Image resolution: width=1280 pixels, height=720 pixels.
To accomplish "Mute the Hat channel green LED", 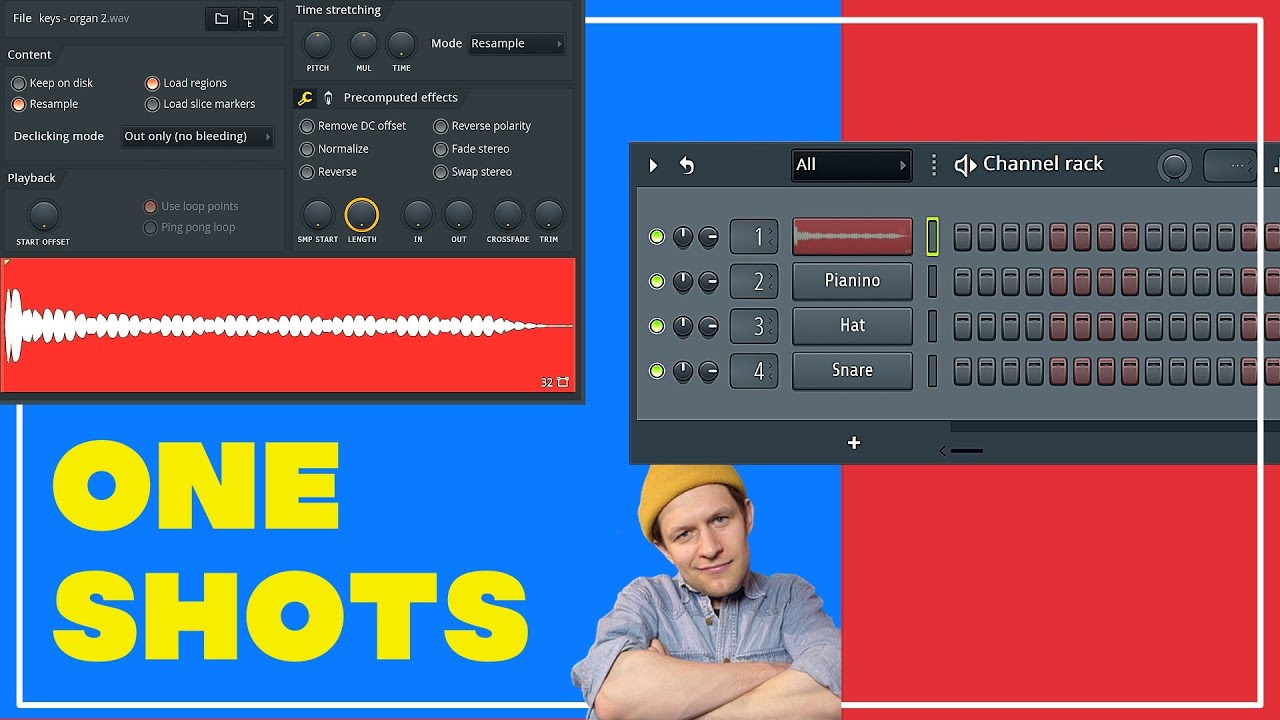I will click(x=657, y=326).
